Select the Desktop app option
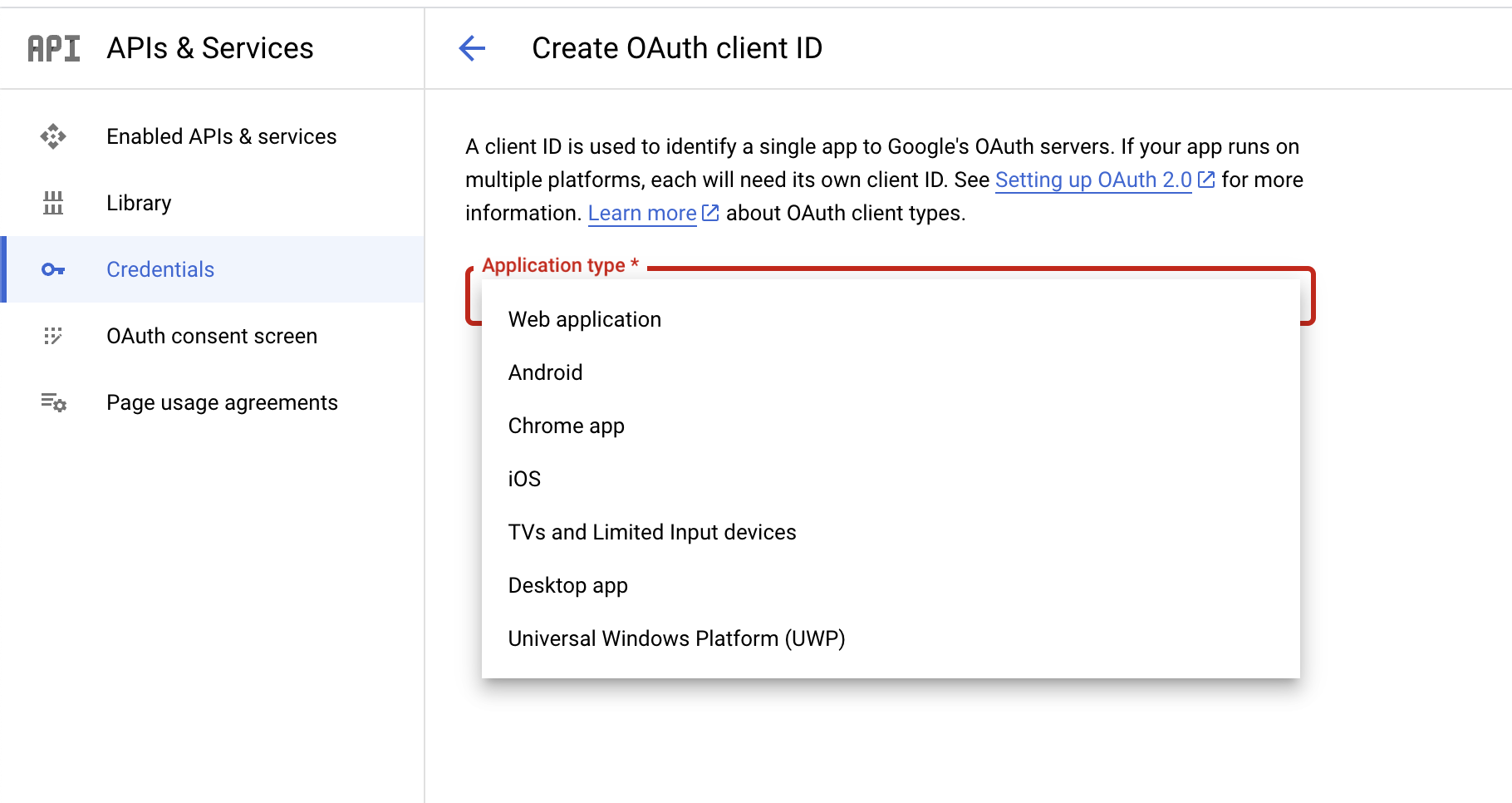This screenshot has width=1512, height=803. click(x=567, y=585)
